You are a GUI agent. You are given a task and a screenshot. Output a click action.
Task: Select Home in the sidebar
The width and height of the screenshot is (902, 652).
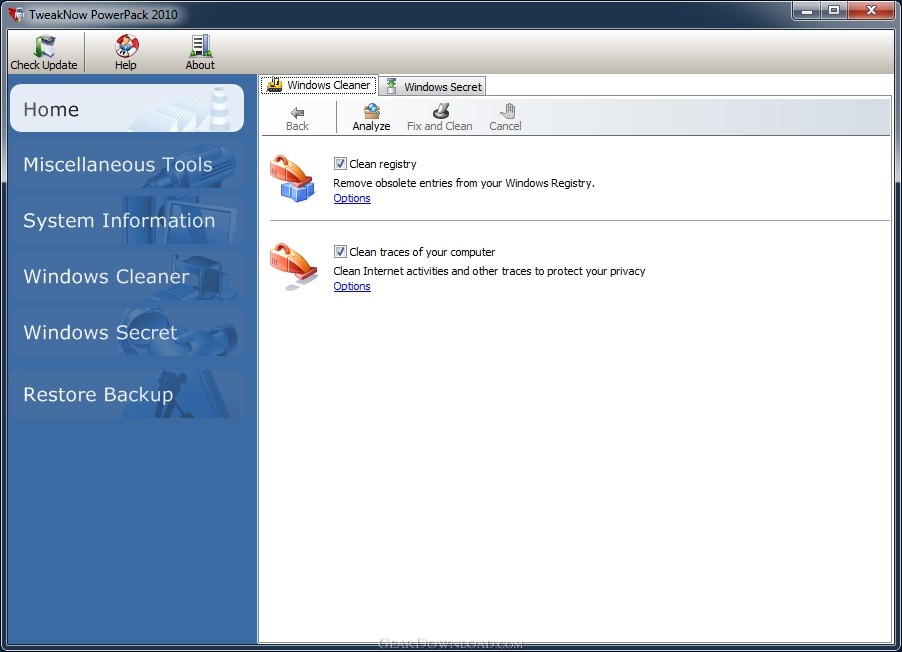point(126,109)
